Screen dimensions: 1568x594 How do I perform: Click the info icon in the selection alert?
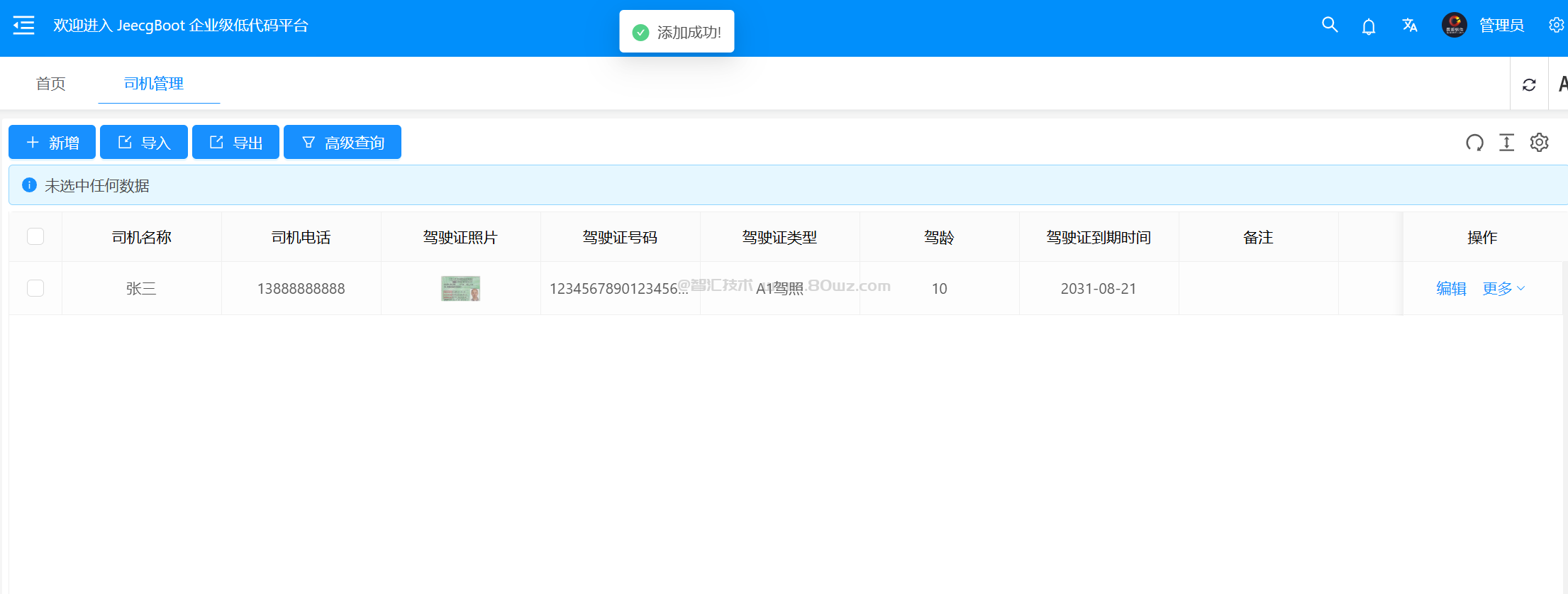click(x=29, y=185)
